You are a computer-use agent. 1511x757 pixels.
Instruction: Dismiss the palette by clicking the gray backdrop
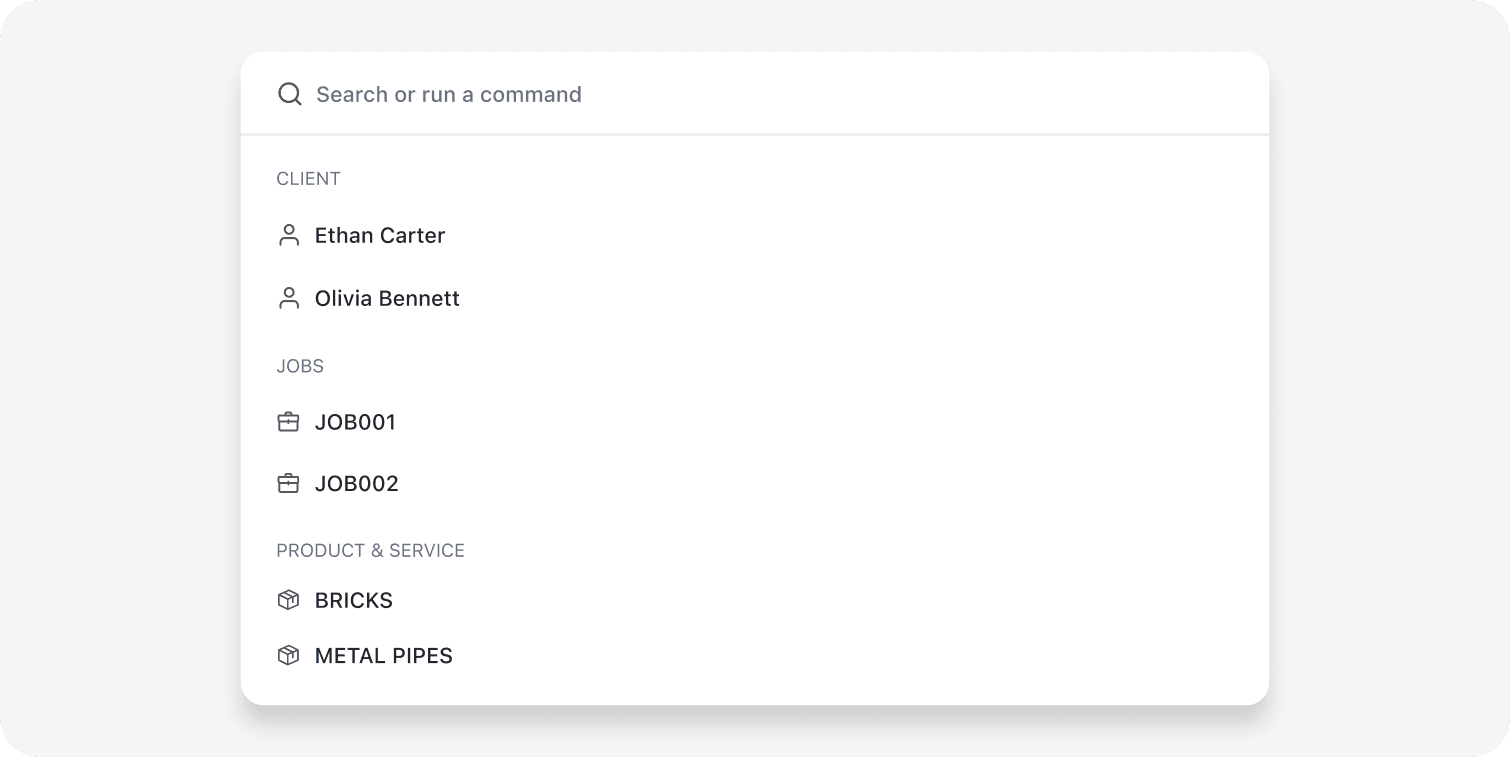[x=120, y=400]
